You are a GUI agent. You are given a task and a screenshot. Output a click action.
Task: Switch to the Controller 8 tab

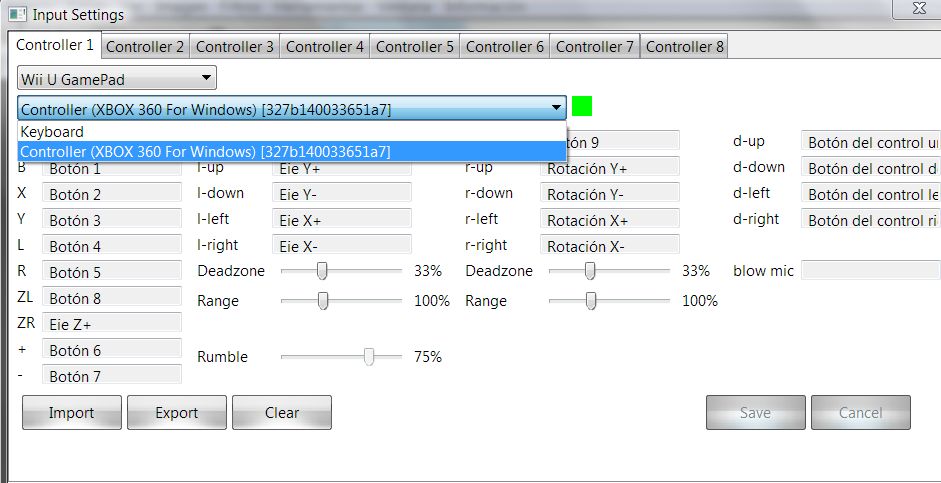[685, 47]
